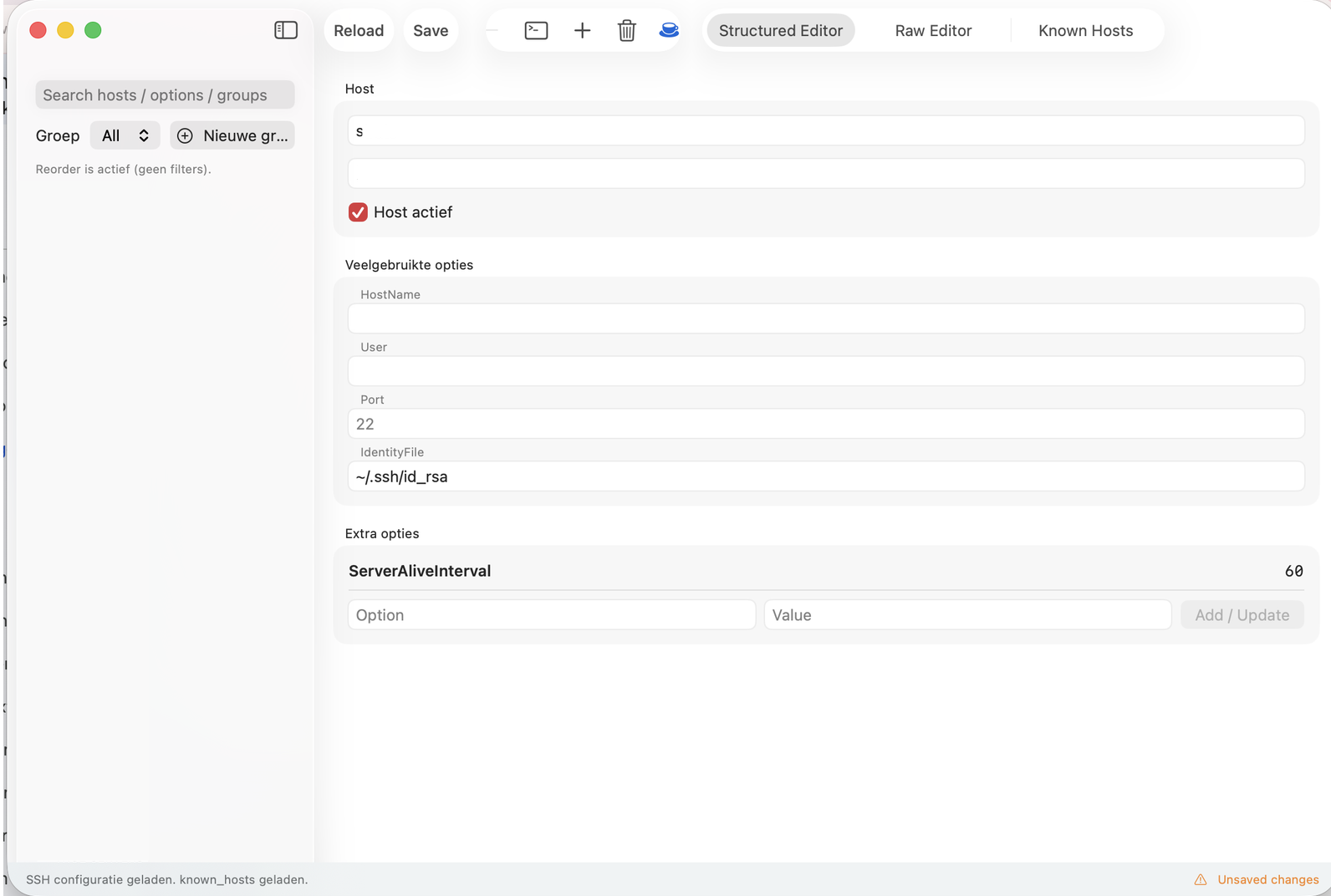The image size is (1331, 896).
Task: Uncheck the Host actief checkbox
Action: (358, 212)
